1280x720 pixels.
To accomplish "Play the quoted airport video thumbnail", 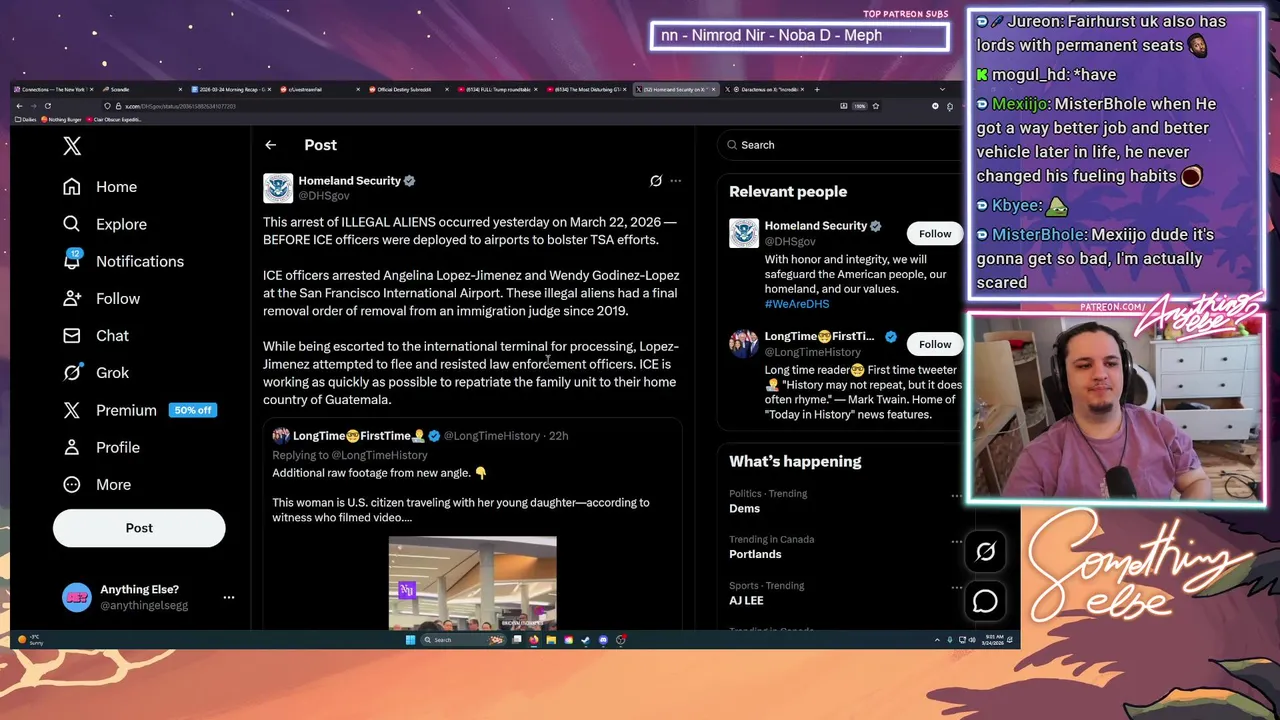I will 472,583.
